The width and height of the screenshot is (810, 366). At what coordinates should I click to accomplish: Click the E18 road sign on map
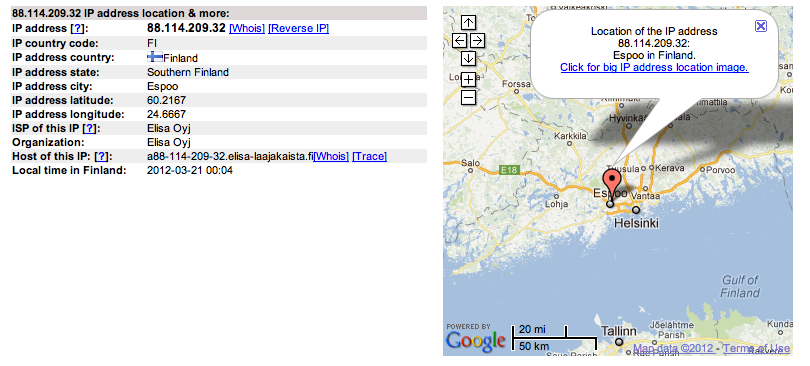point(508,169)
